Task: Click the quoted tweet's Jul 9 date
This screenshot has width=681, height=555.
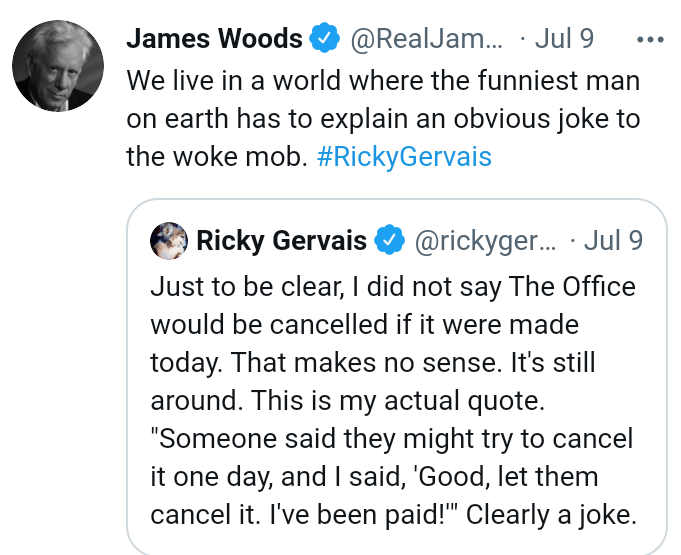Action: pyautogui.click(x=612, y=241)
